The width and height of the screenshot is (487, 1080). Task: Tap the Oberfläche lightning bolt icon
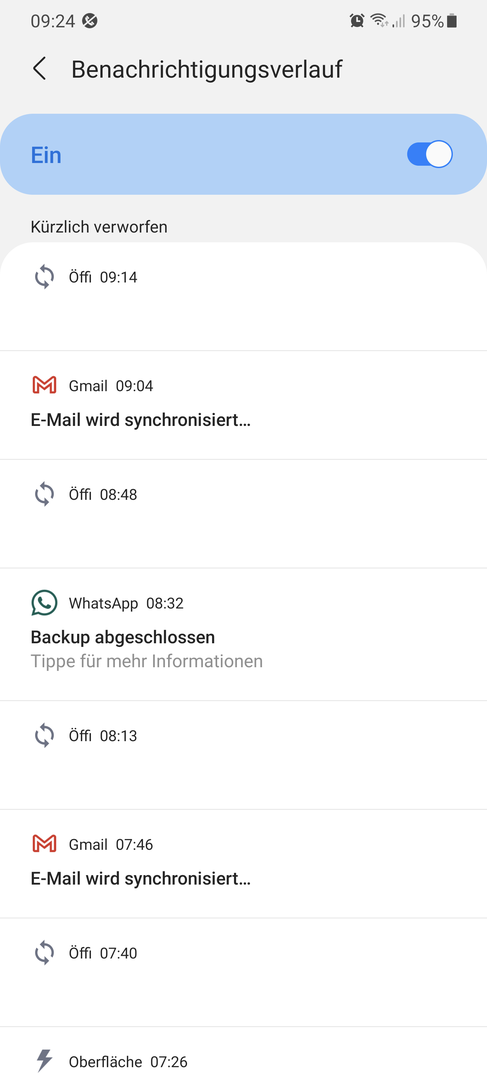(44, 1061)
